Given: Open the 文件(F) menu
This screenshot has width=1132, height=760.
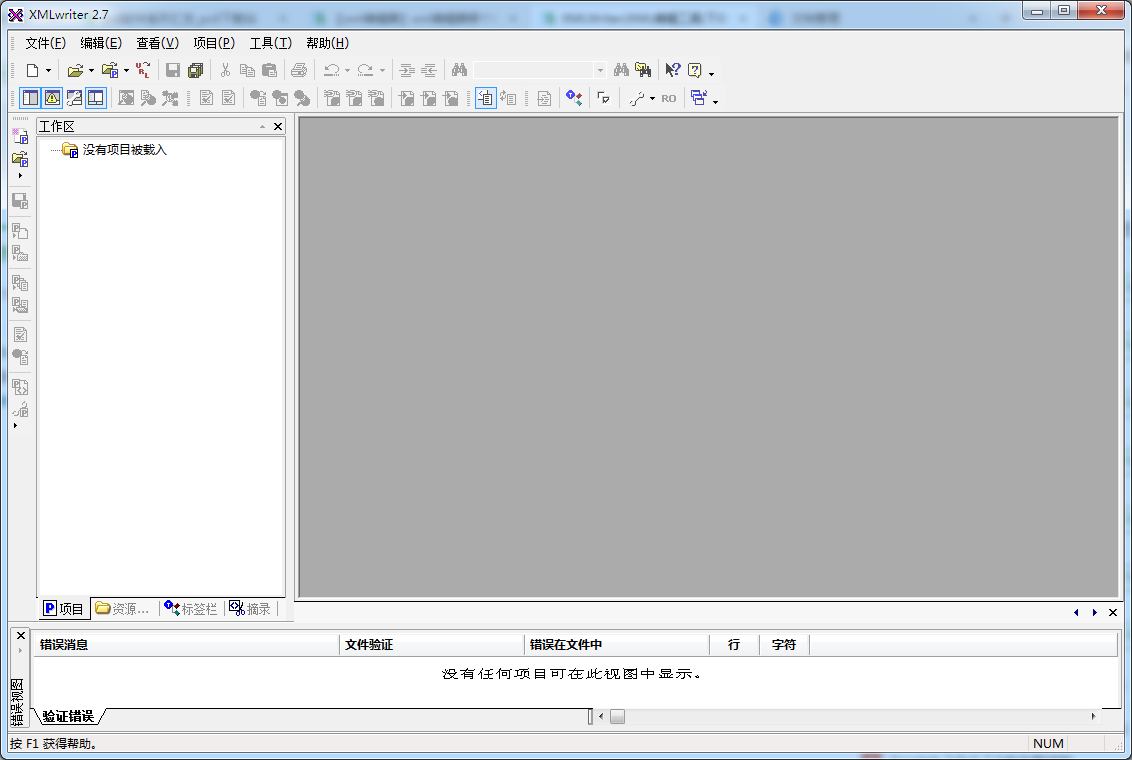Looking at the screenshot, I should (45, 43).
